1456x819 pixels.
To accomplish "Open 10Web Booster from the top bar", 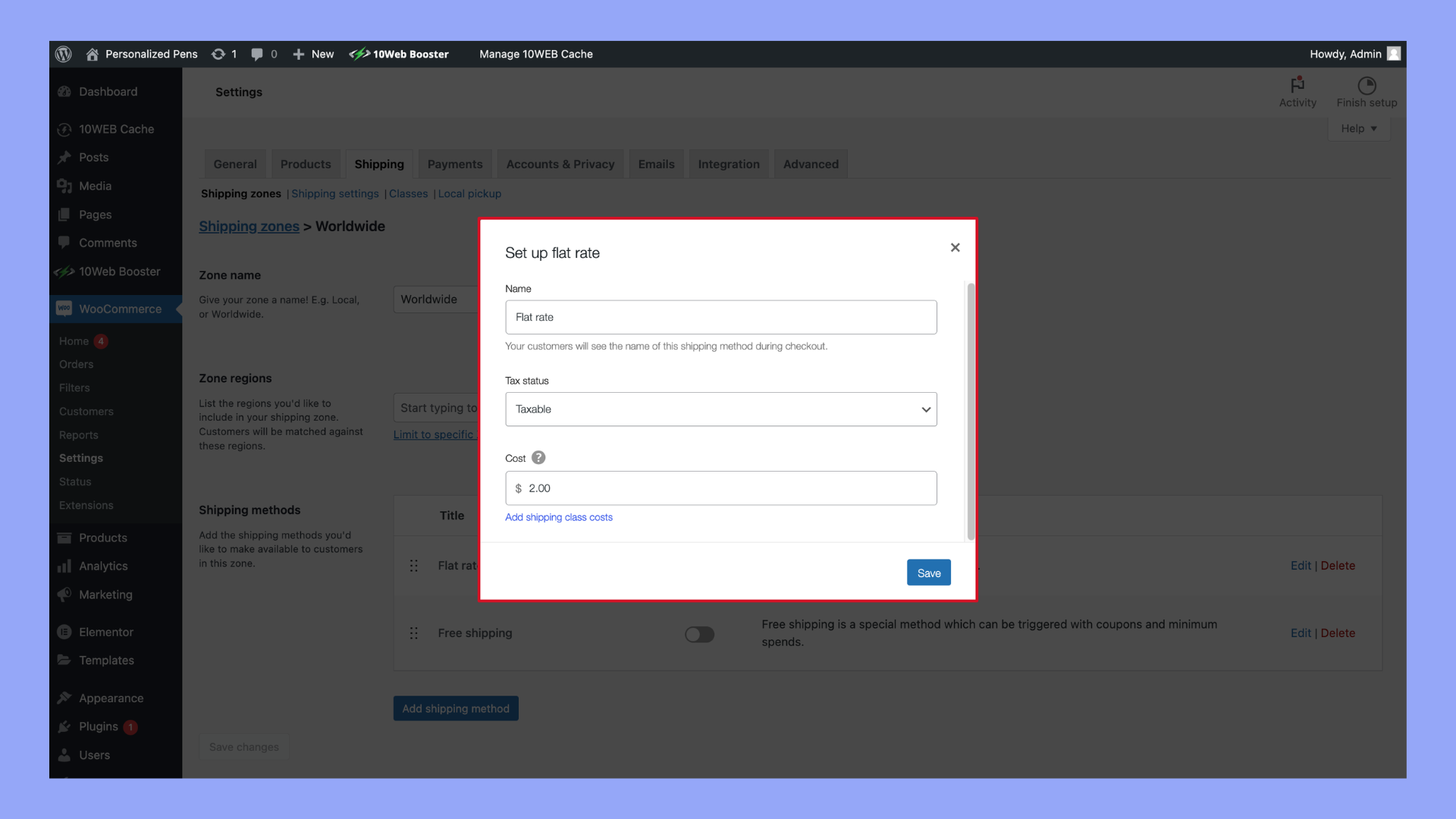I will tap(400, 54).
